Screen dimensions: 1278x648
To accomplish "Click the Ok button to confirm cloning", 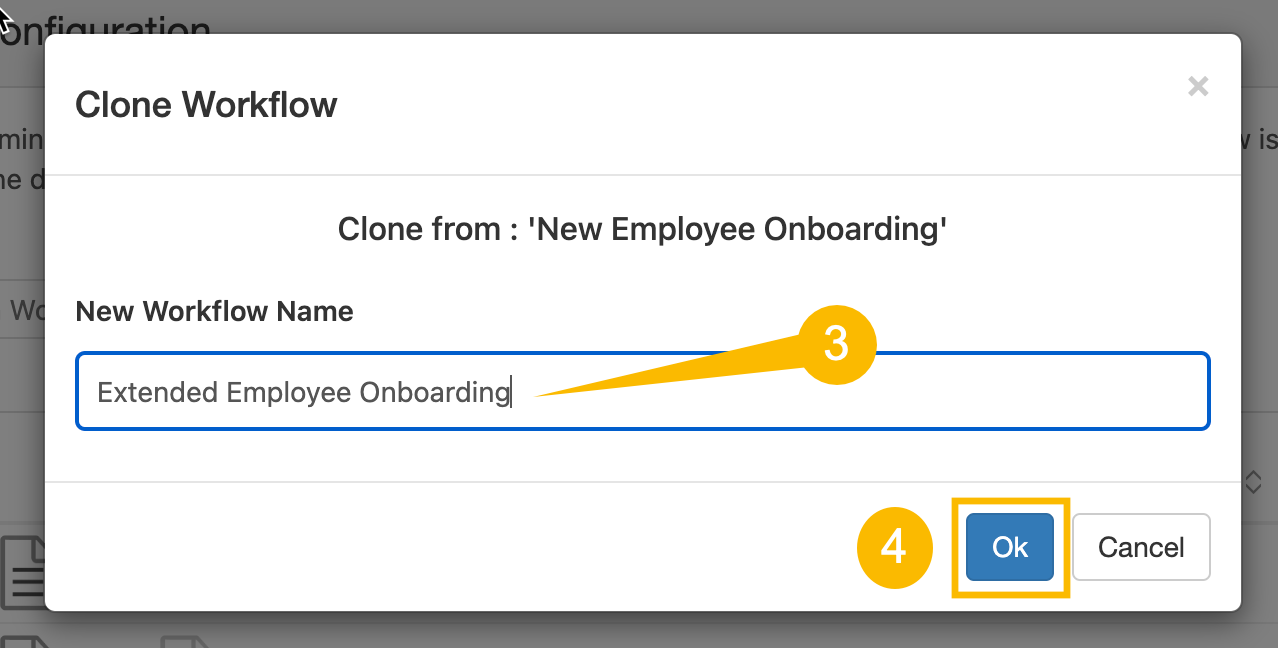I will 1009,547.
